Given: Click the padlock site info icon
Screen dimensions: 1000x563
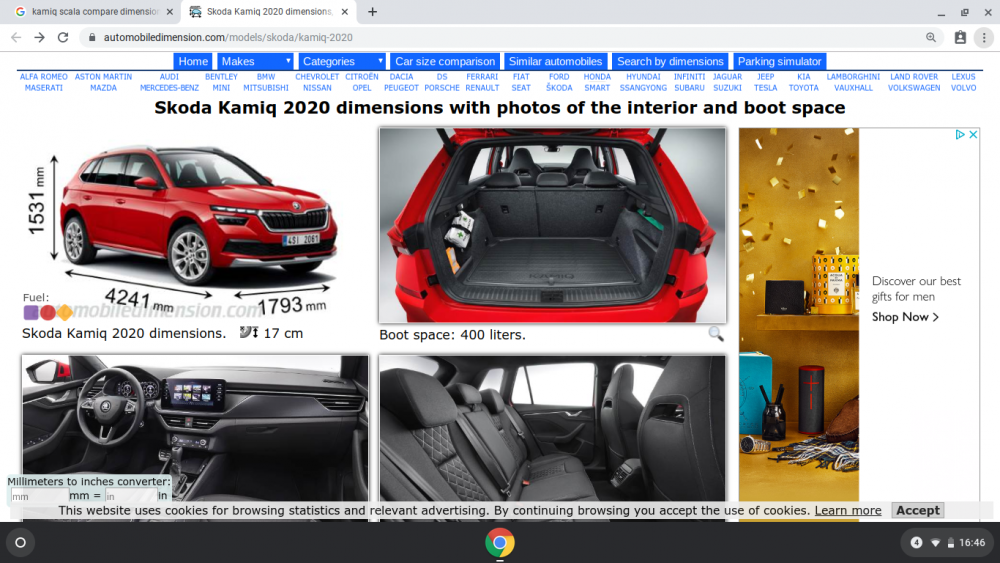Looking at the screenshot, I should point(92,38).
